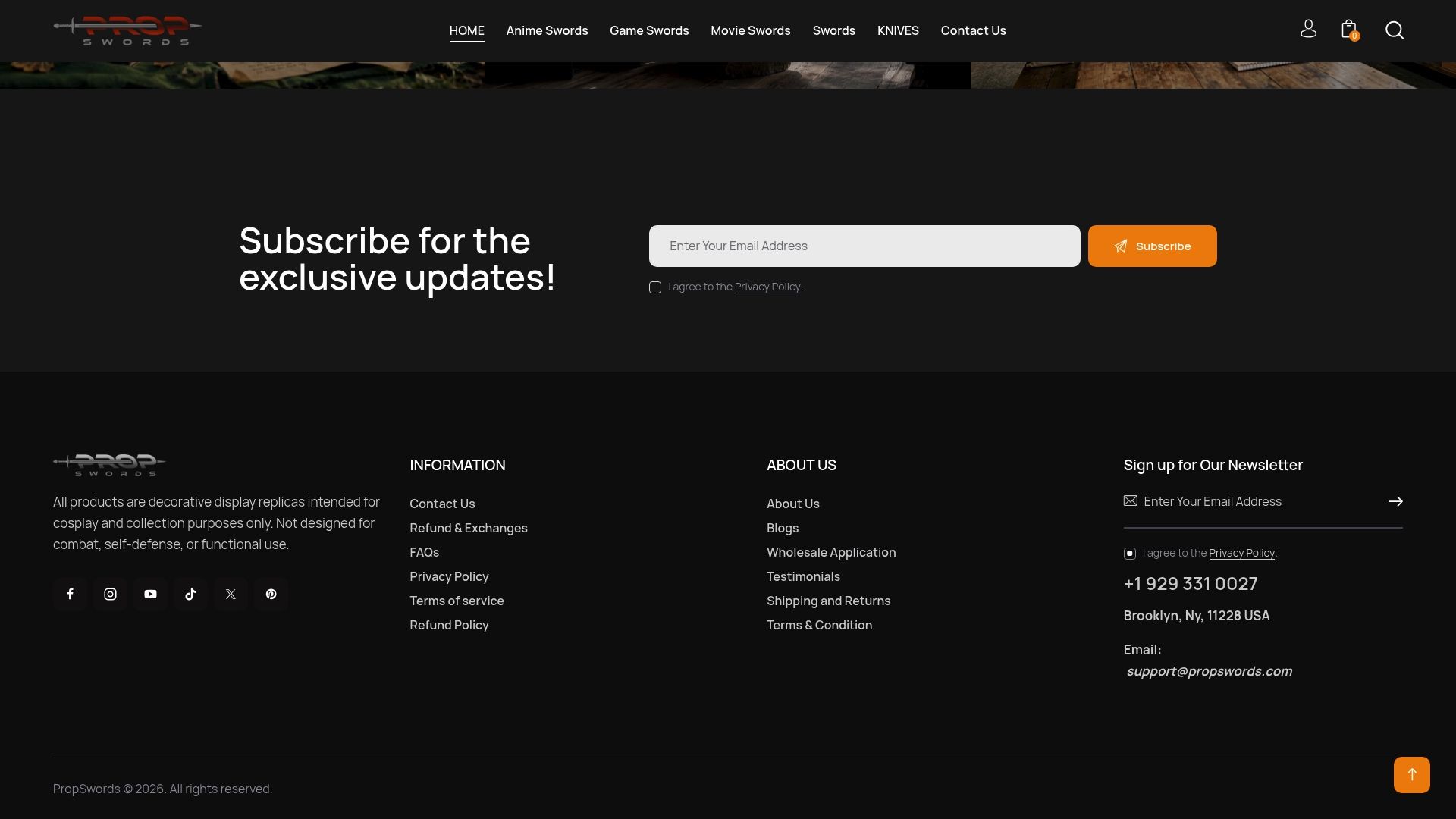The width and height of the screenshot is (1456, 819).
Task: Open the Shipping and Returns link
Action: click(x=828, y=601)
